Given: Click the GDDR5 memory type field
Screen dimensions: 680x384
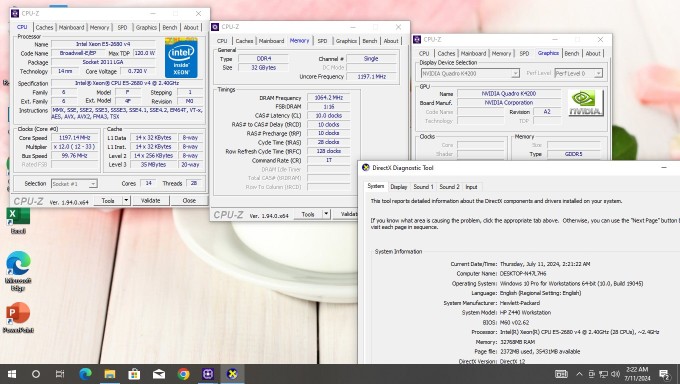Looking at the screenshot, I should click(574, 154).
